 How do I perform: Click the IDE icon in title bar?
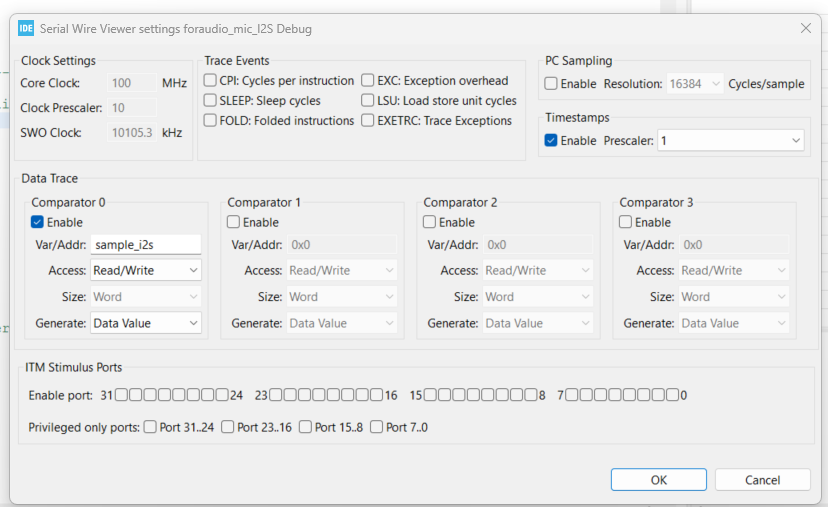point(26,29)
